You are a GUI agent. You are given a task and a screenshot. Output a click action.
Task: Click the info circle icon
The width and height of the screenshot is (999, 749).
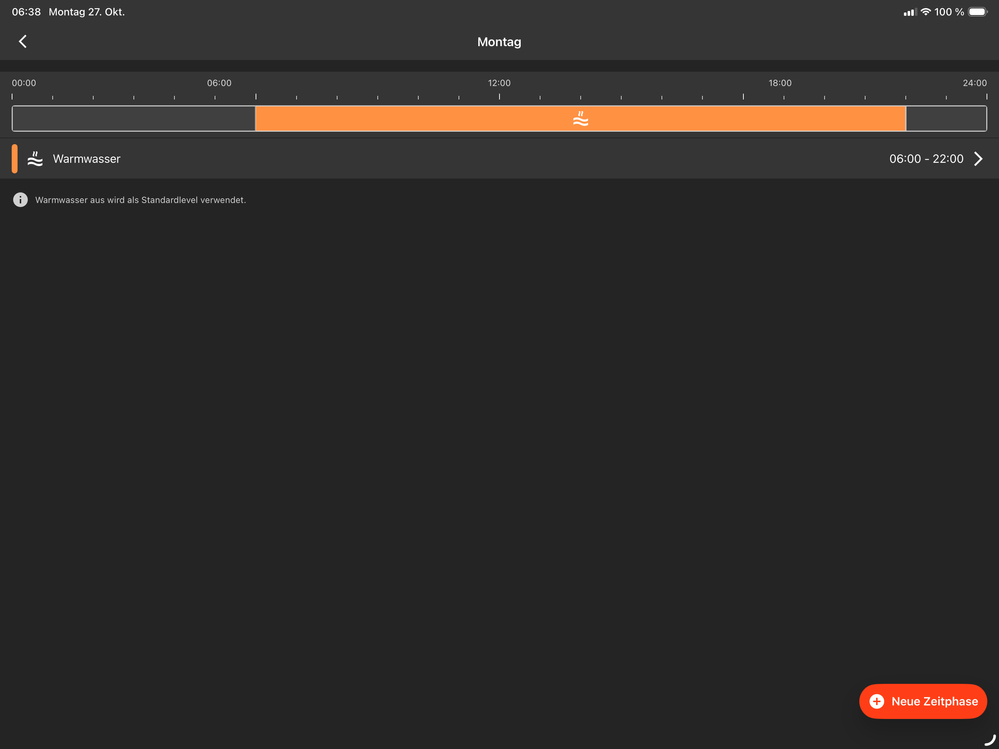[20, 200]
